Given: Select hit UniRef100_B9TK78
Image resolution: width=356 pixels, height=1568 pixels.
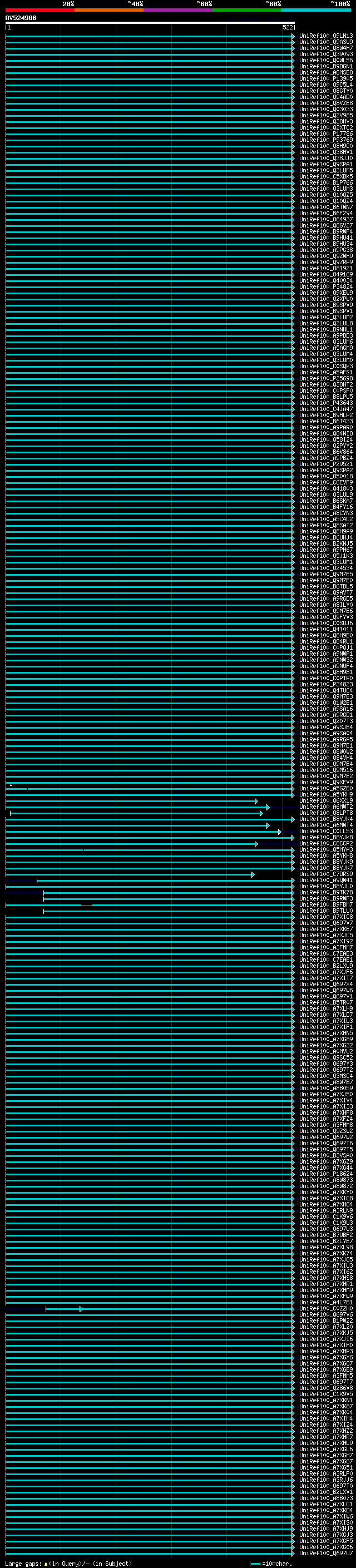Looking at the screenshot, I should click(326, 892).
